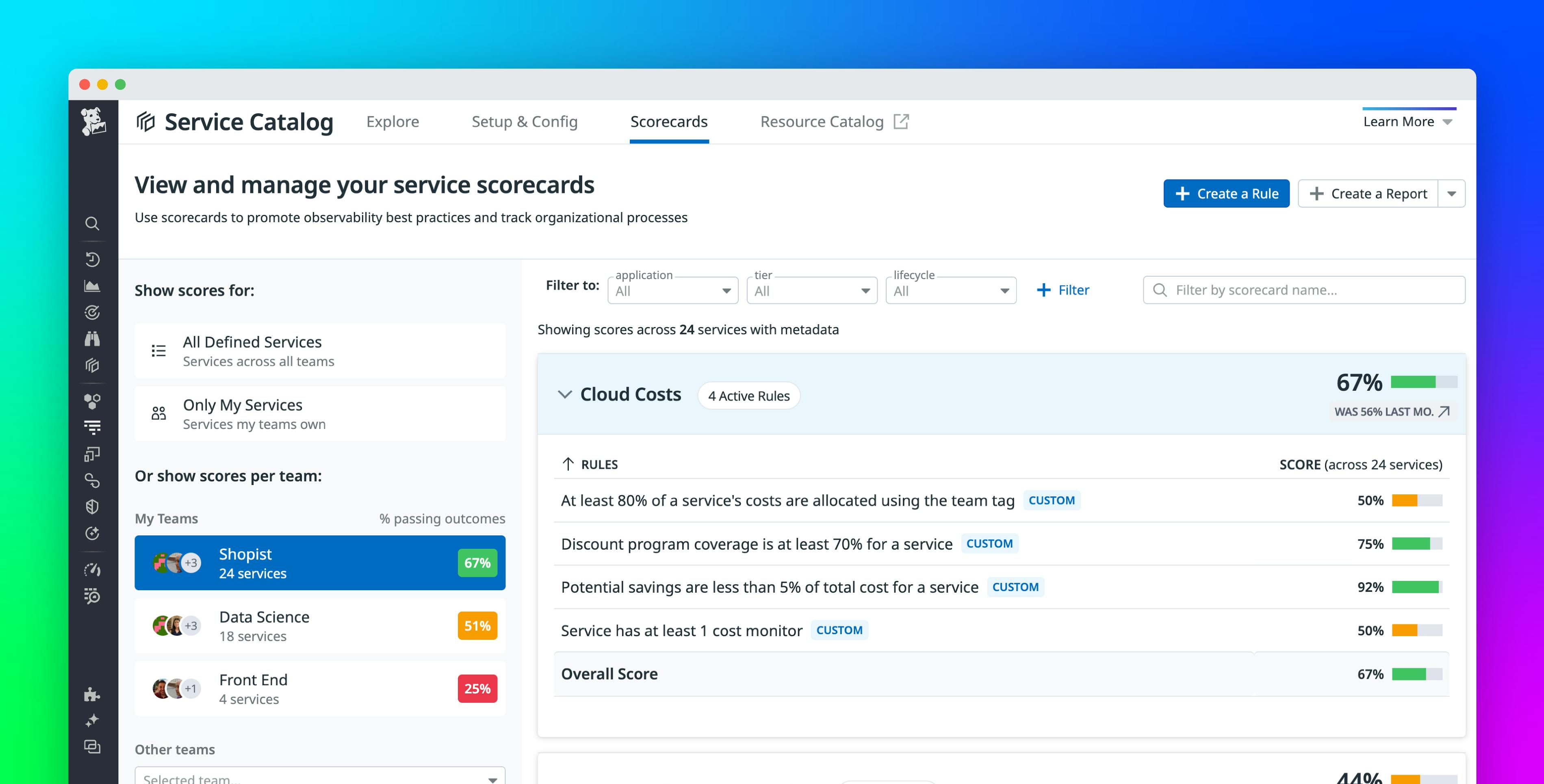1544x784 pixels.
Task: Select All Defined Services option
Action: click(x=320, y=351)
